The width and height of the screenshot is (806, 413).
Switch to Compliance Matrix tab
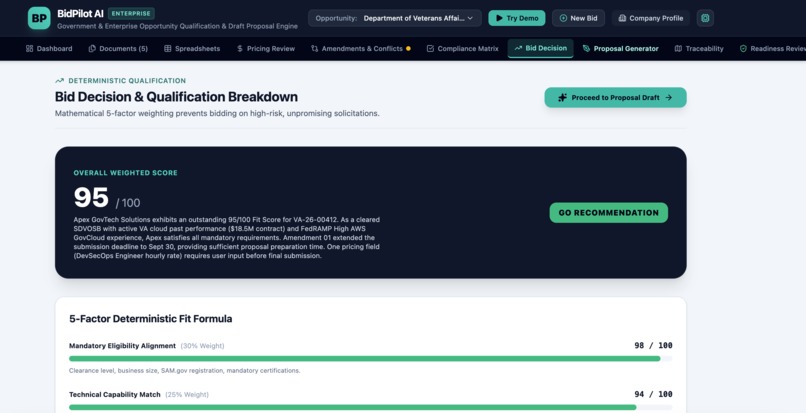point(463,48)
